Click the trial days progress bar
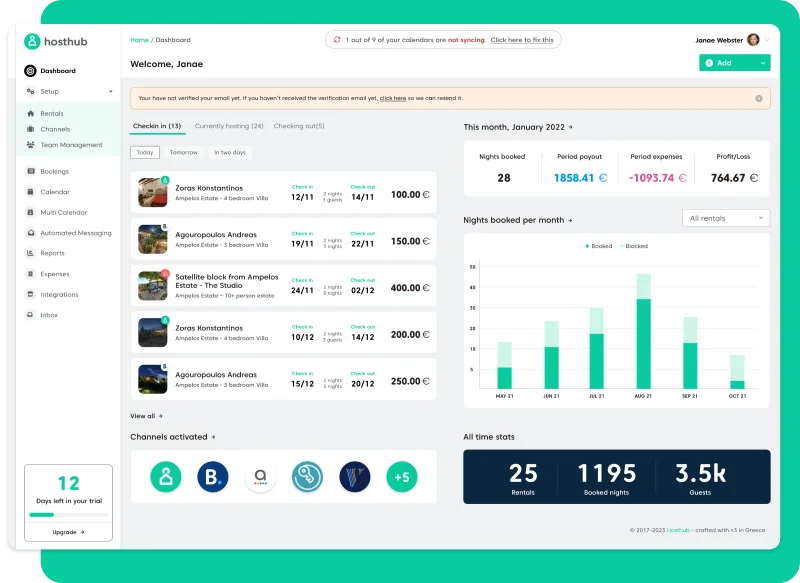800x583 pixels. [x=69, y=515]
